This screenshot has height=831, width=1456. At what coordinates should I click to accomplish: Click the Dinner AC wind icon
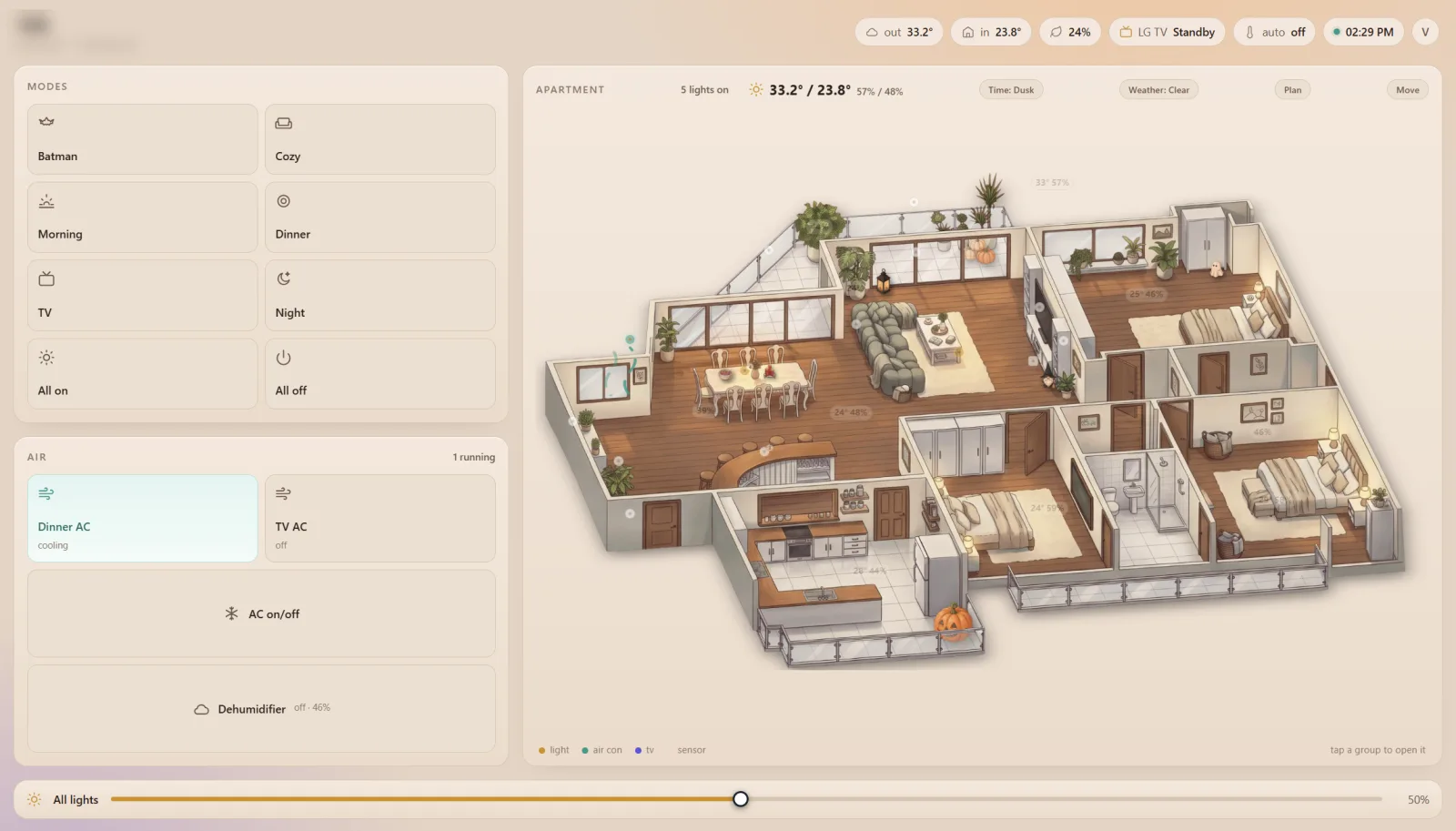click(x=46, y=493)
